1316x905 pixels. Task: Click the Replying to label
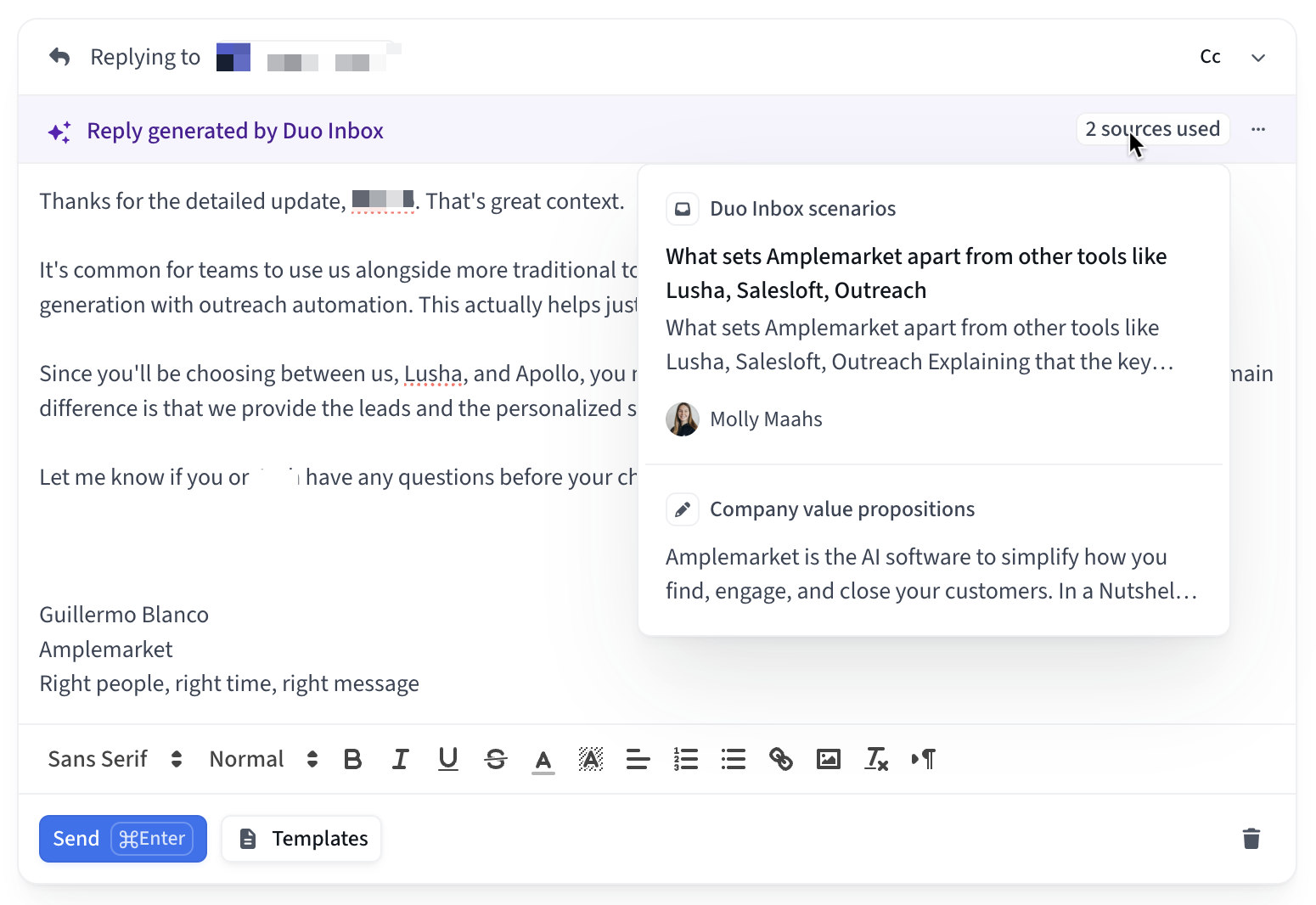point(145,57)
